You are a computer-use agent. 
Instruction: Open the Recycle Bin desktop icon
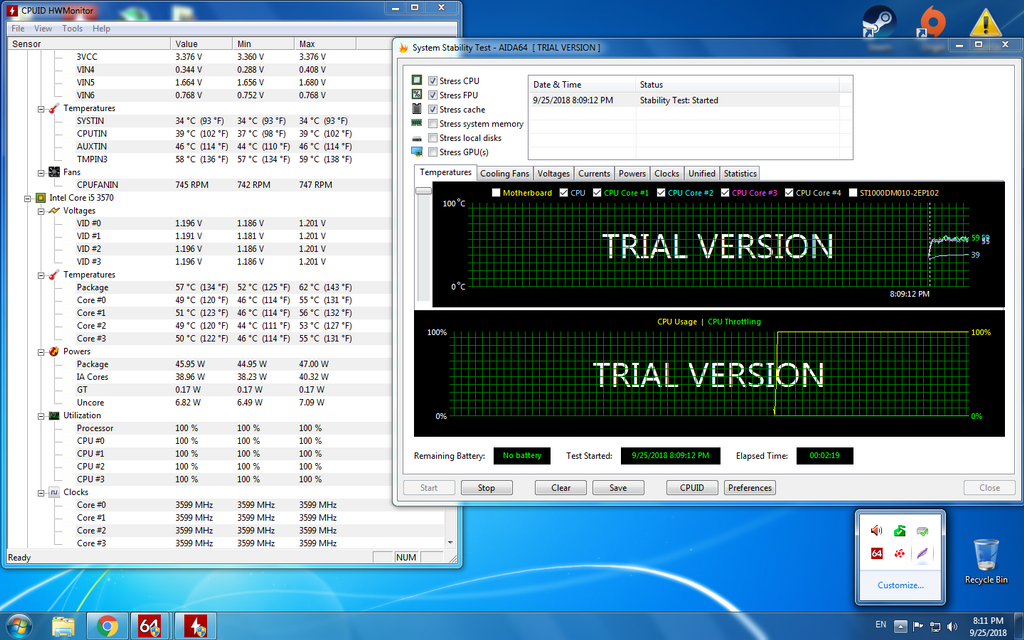(986, 560)
